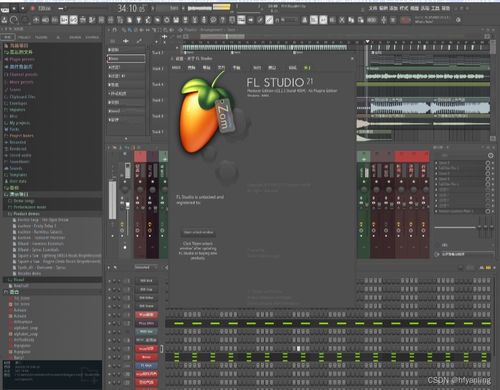Screen dimensions: 500x390
Task: Select the green About icon tab in settings
Action: click(307, 68)
